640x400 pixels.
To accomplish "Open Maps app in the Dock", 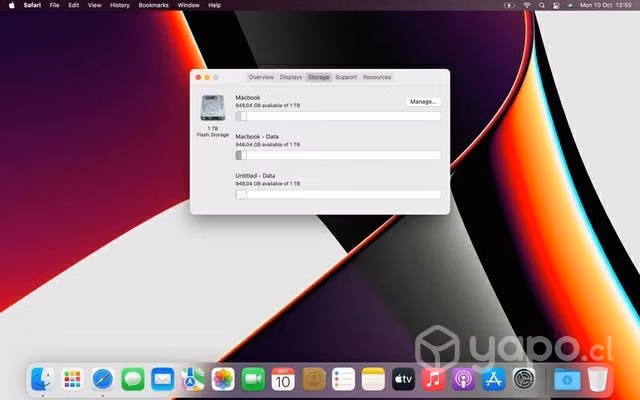I will (x=193, y=379).
